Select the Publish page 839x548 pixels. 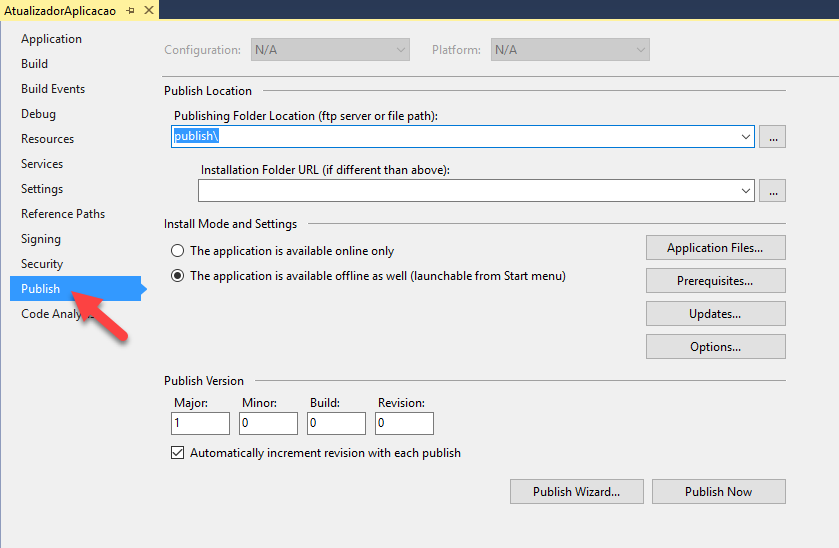coord(75,288)
